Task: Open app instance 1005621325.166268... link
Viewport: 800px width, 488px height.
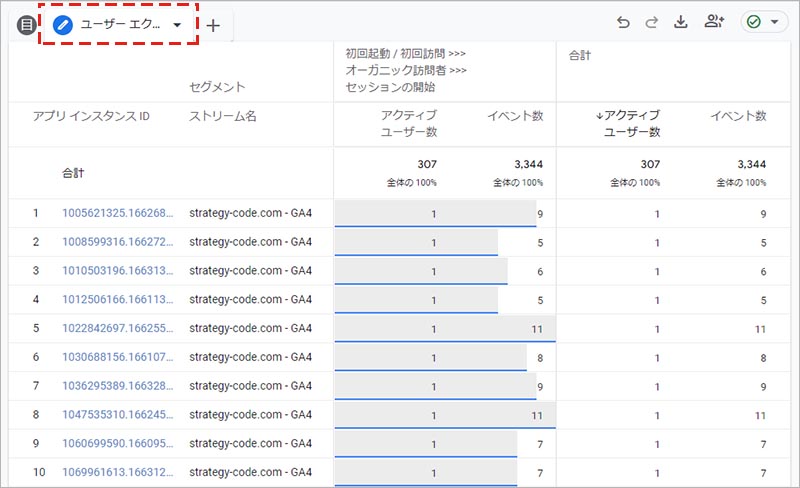Action: [x=118, y=213]
